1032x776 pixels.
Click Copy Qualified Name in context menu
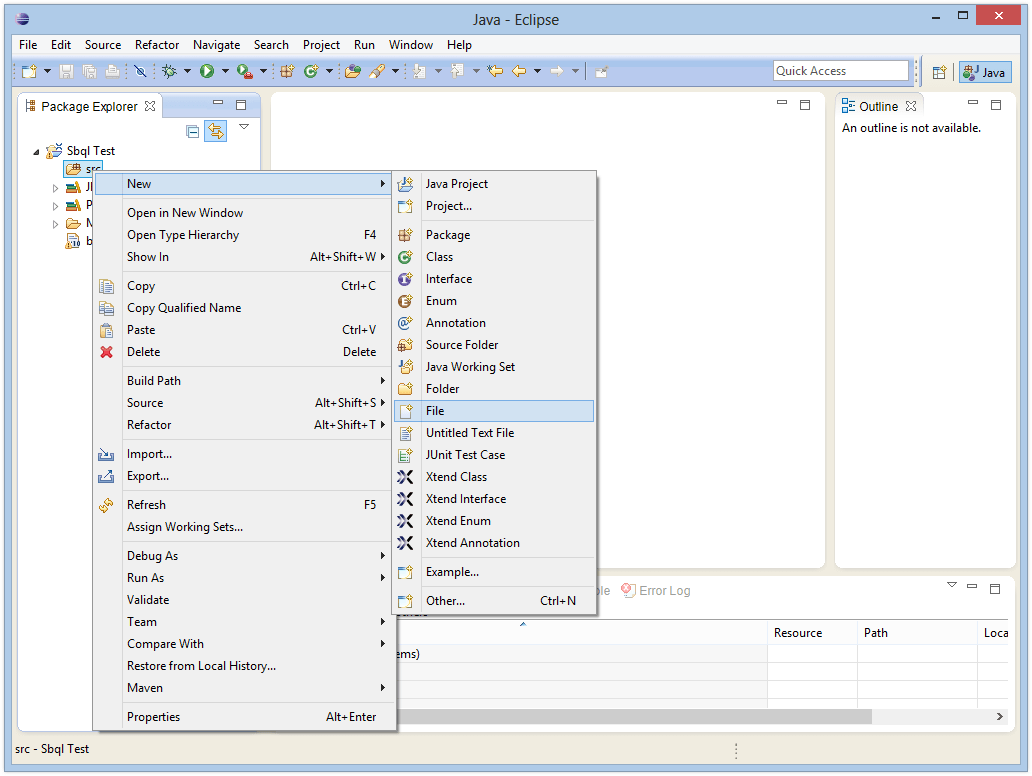(x=244, y=308)
